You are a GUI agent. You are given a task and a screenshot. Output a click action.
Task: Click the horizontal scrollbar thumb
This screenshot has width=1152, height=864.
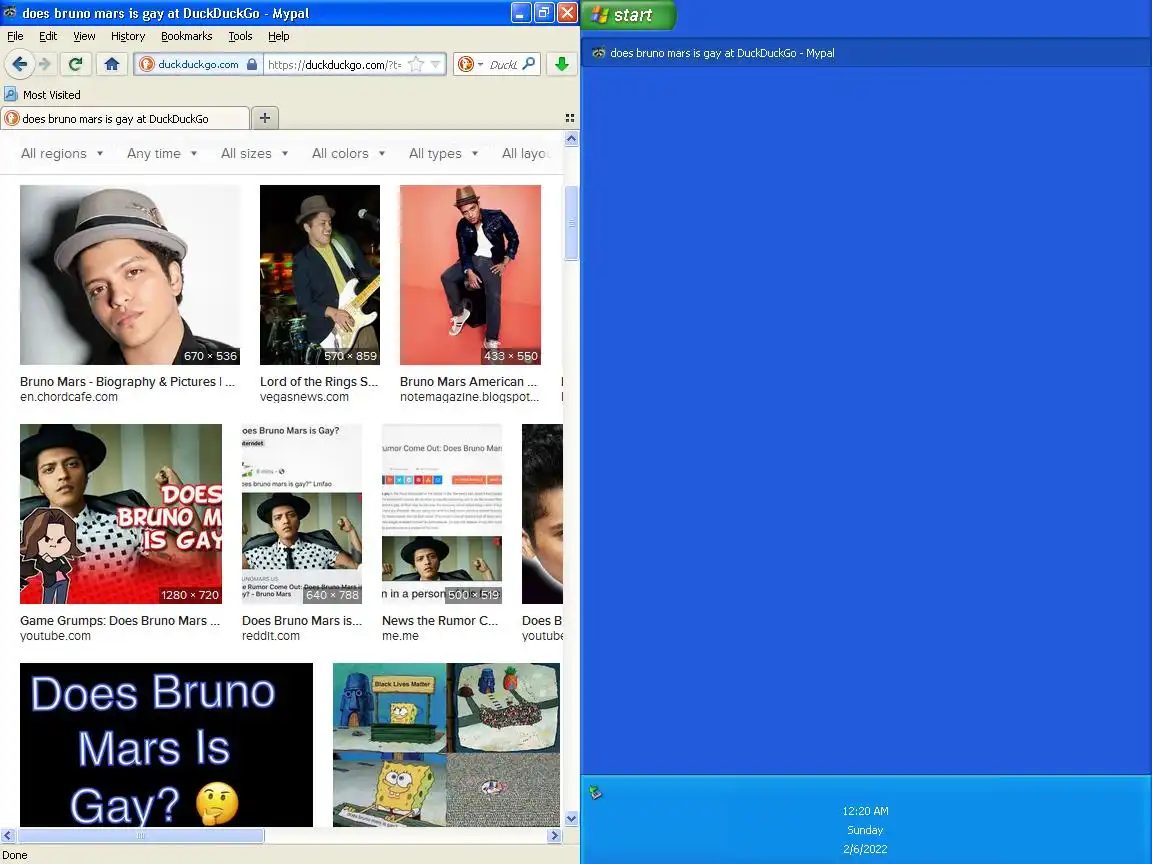pyautogui.click(x=140, y=835)
